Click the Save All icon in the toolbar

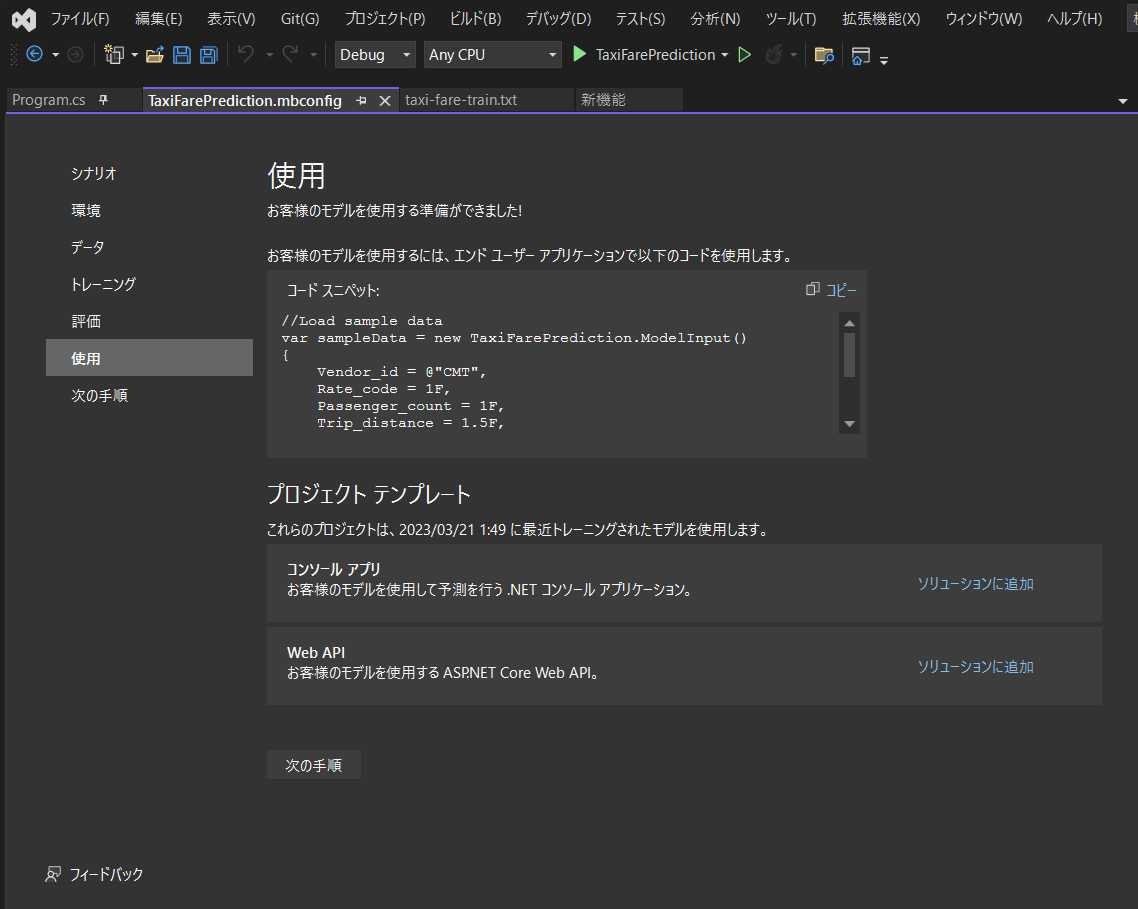click(x=208, y=55)
